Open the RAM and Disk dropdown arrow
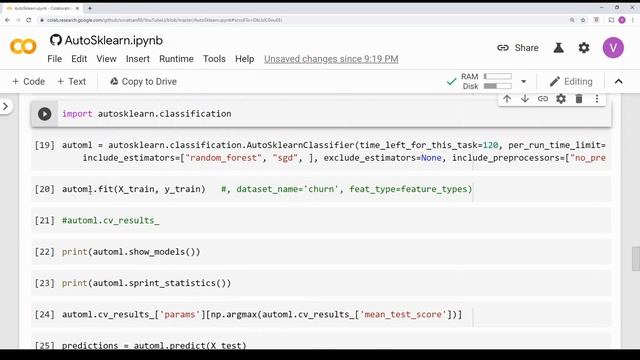The width and height of the screenshot is (640, 360). pos(523,82)
